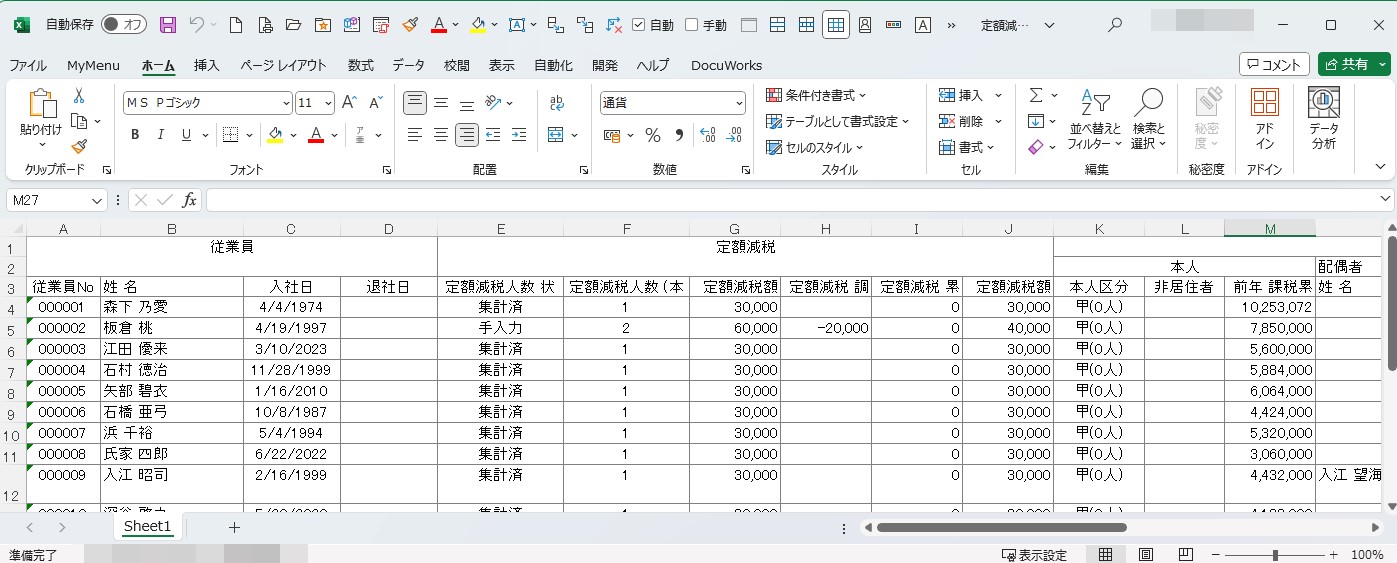Expand the Name Box M27 dropdown
Viewport: 1397px width, 563px height.
pos(97,200)
